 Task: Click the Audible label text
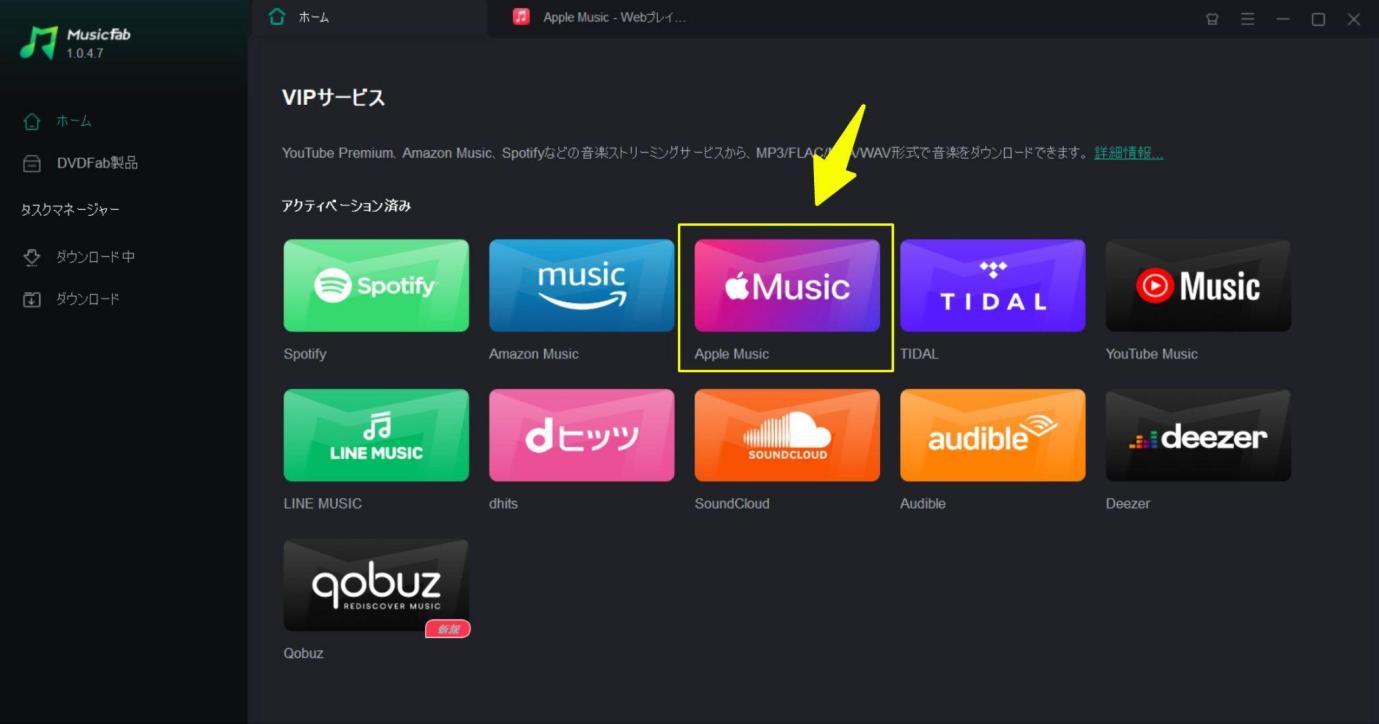coord(923,504)
